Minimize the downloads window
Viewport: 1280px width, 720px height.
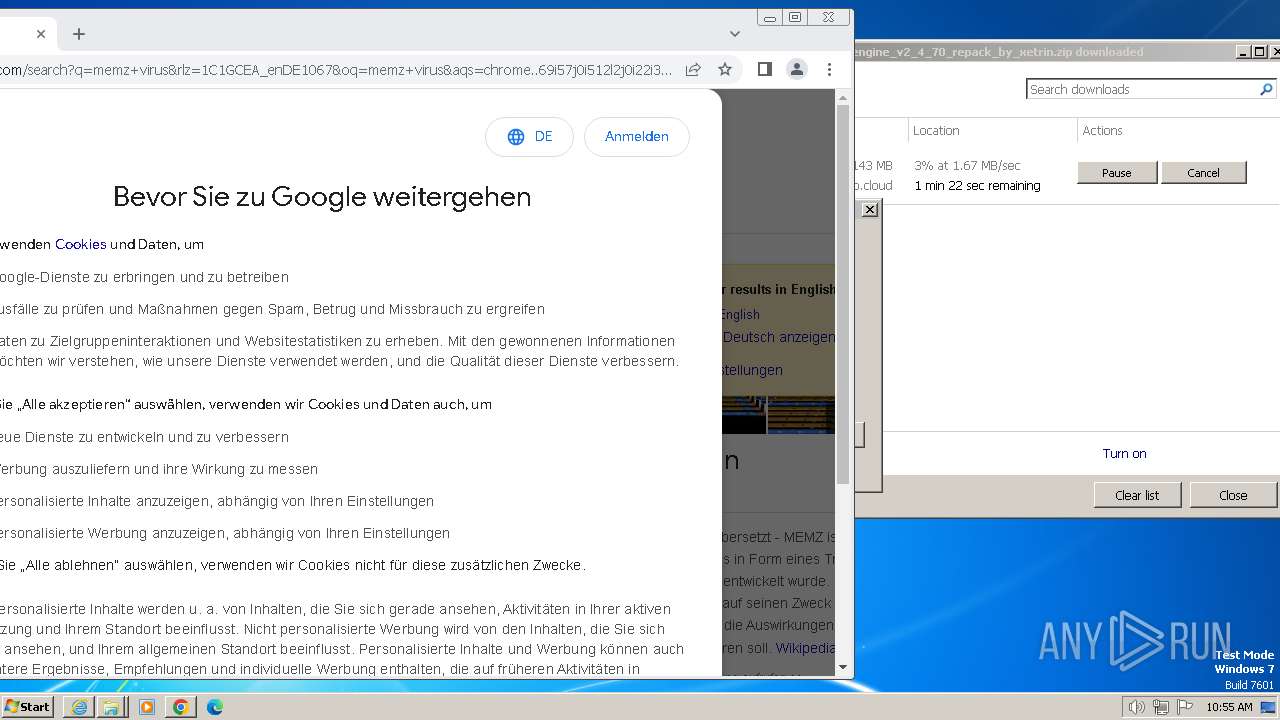[x=1243, y=52]
